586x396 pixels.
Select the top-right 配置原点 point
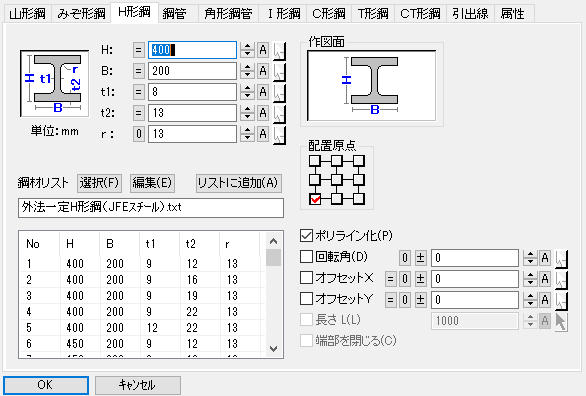point(359,161)
